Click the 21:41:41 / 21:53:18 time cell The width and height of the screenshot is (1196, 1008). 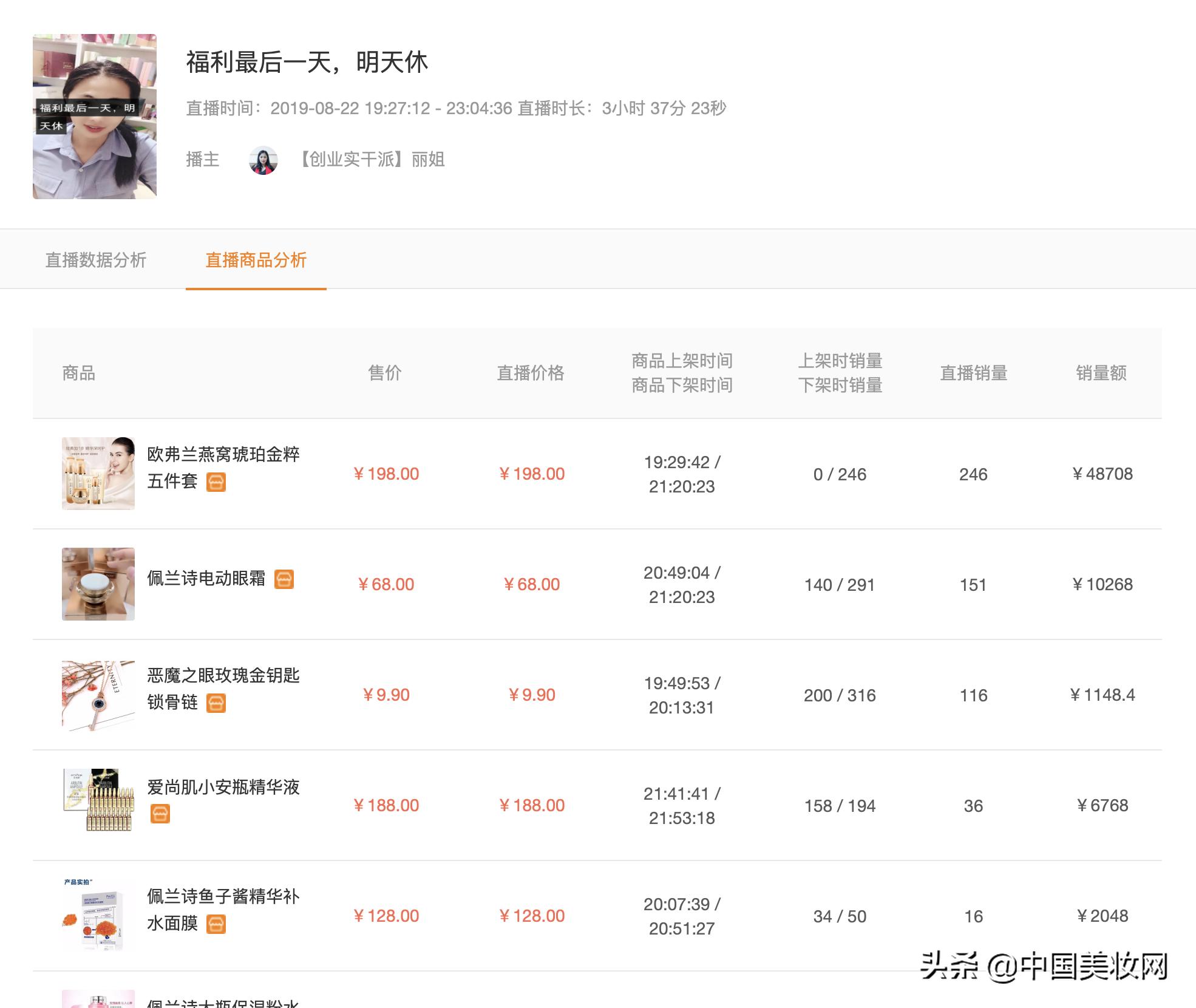click(x=682, y=806)
